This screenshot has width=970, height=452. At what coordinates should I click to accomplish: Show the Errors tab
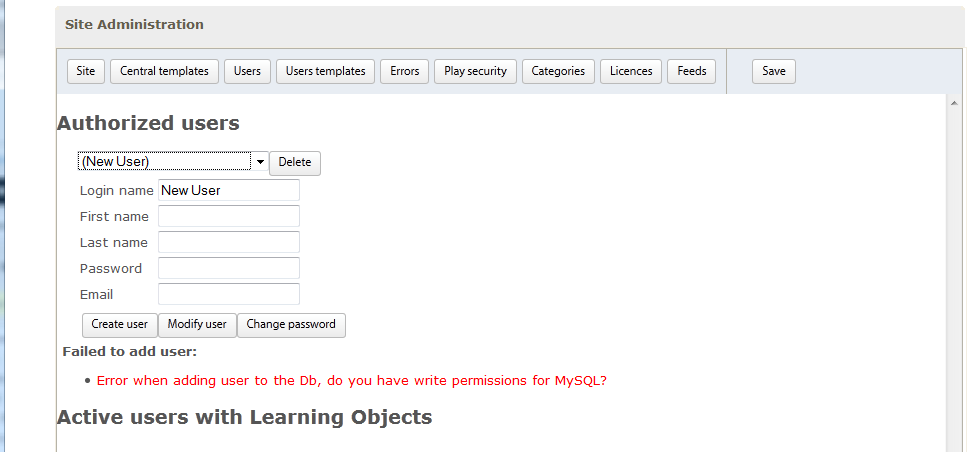[405, 71]
